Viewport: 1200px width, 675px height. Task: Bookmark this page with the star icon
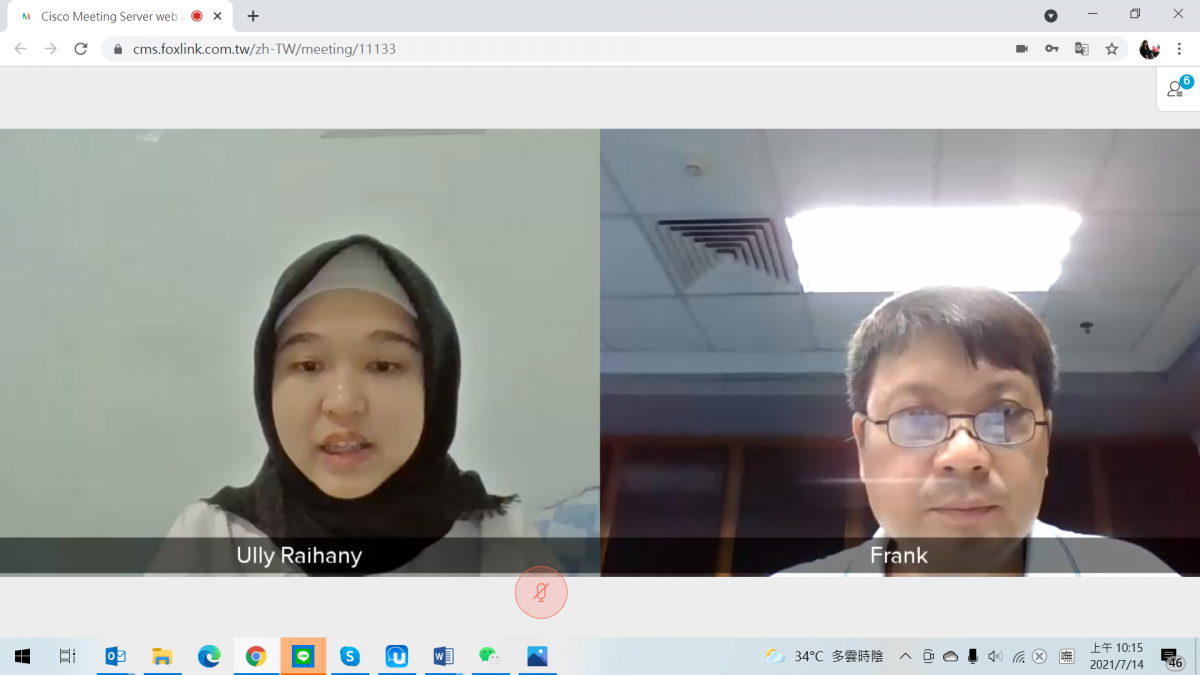[1112, 49]
